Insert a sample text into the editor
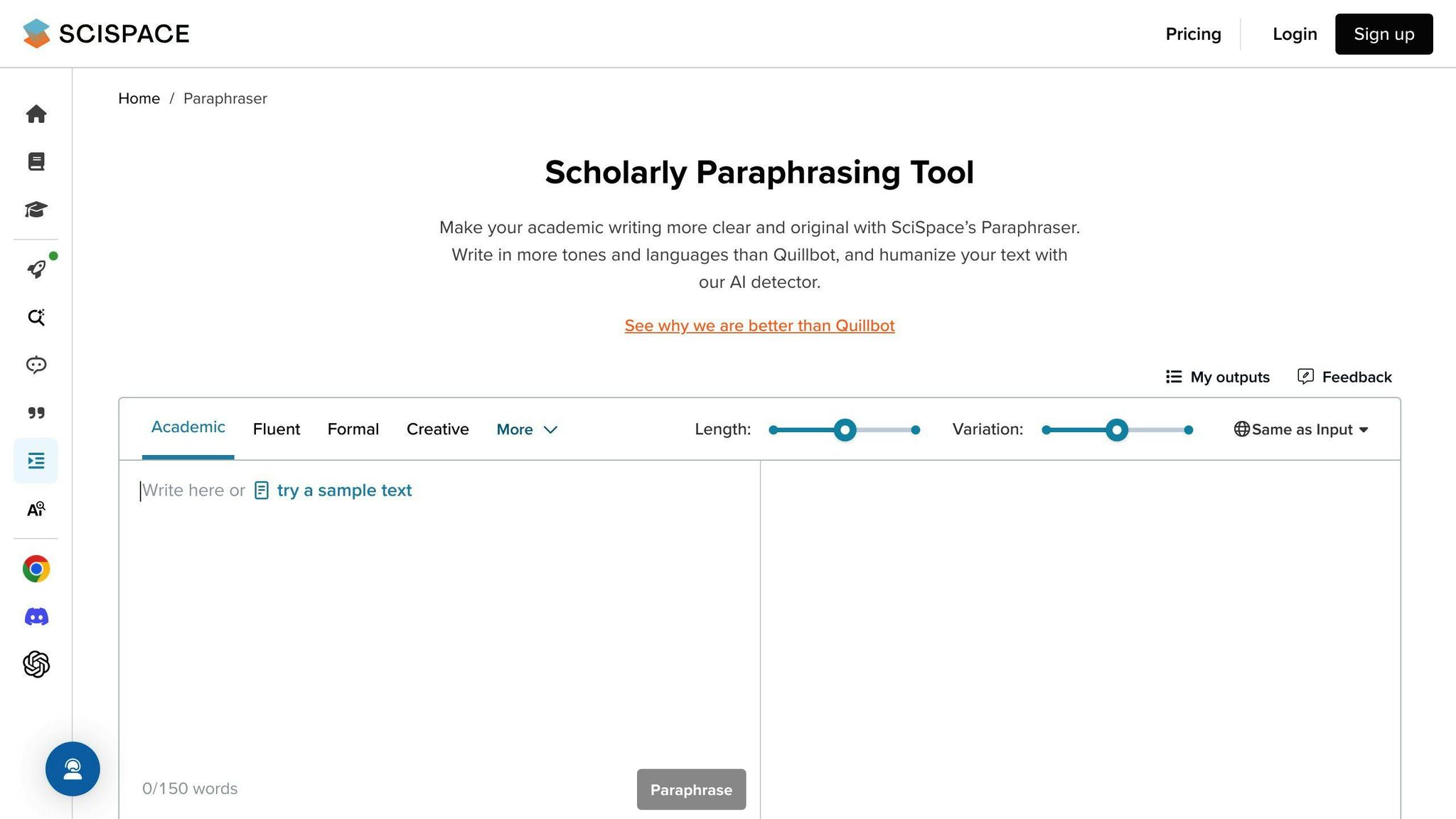Screen dimensions: 1456x819 (x=344, y=490)
